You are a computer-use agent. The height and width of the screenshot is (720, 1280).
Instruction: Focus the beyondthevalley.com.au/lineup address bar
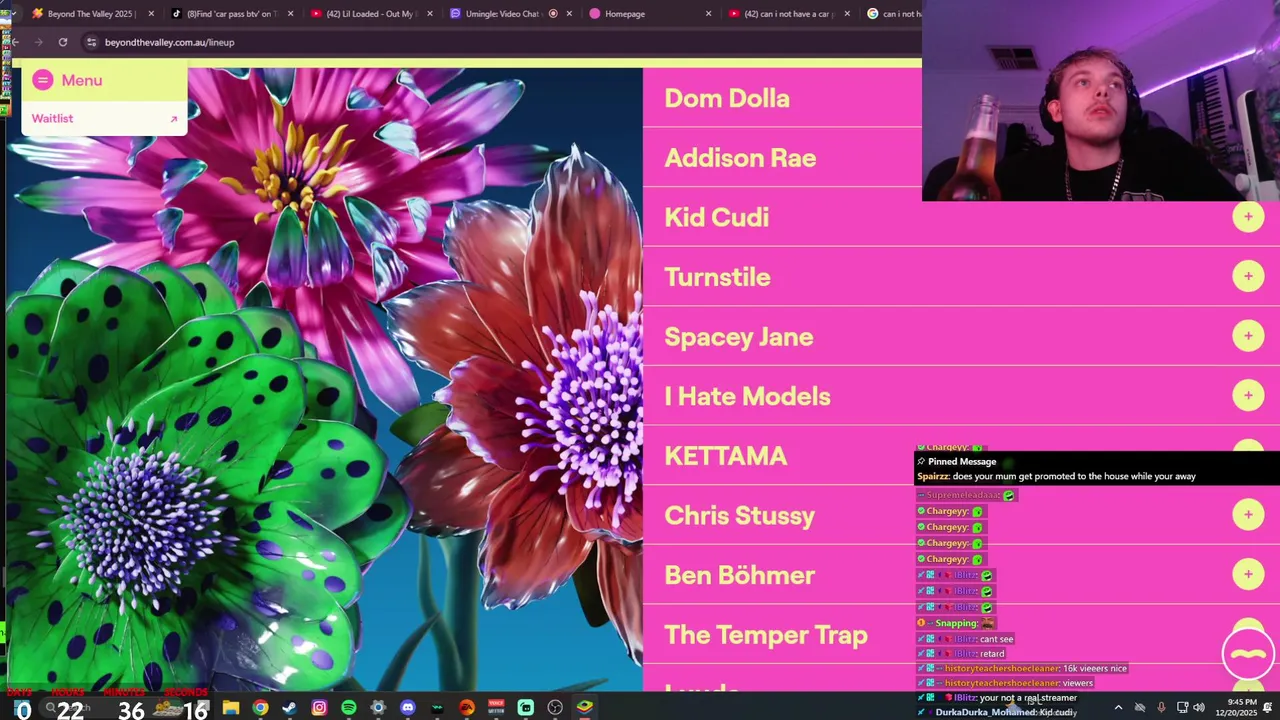(x=500, y=42)
